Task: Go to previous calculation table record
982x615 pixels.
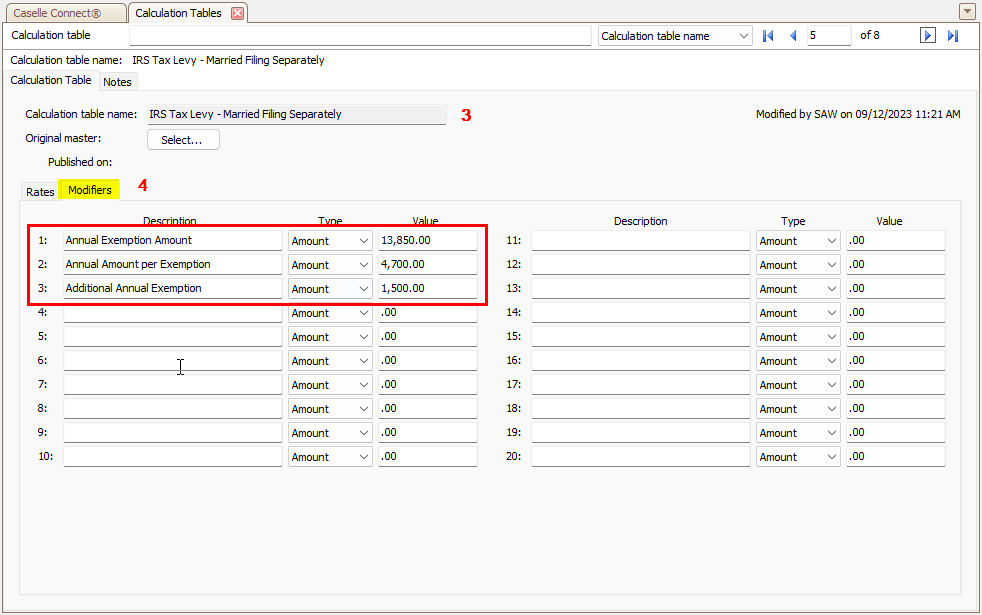Action: point(793,36)
